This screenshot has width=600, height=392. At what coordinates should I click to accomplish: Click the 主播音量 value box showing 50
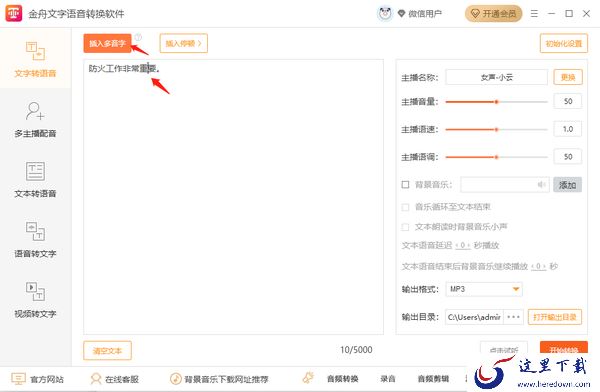tap(568, 101)
